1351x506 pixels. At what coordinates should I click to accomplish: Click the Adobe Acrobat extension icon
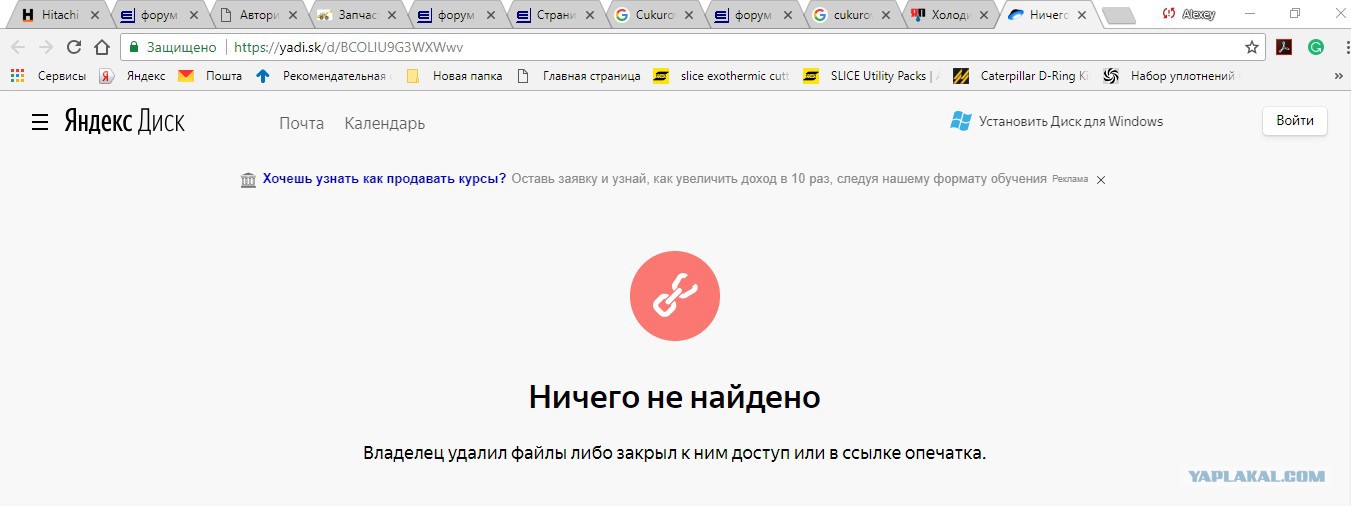(1284, 47)
